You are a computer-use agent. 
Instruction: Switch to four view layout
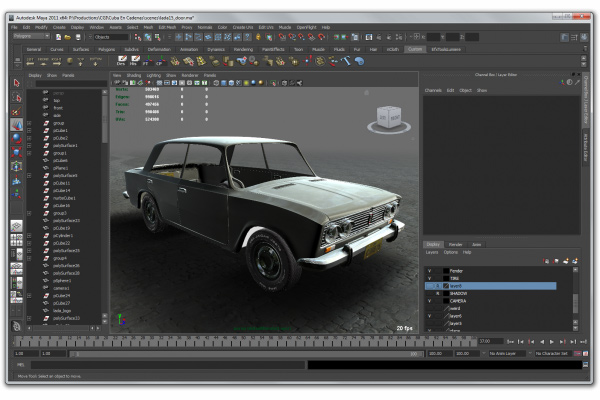click(x=16, y=240)
